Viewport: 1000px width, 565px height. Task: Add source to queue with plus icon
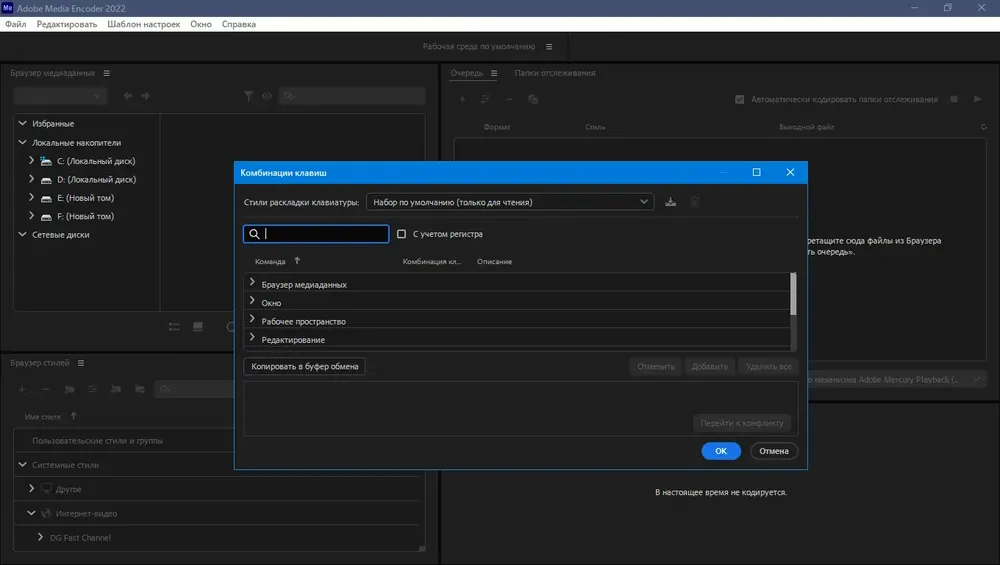[x=462, y=99]
